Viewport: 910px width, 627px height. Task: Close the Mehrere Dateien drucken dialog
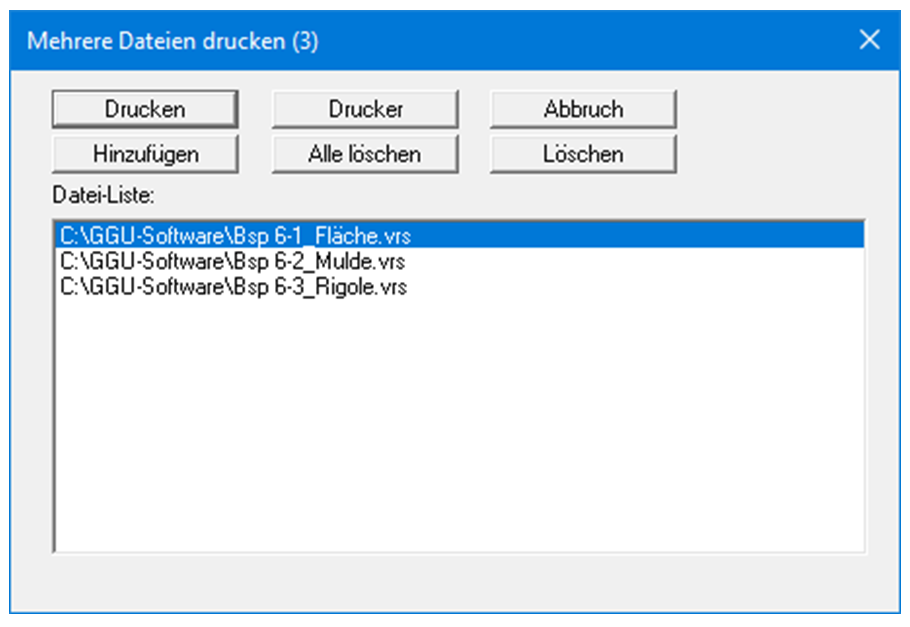pyautogui.click(x=870, y=40)
